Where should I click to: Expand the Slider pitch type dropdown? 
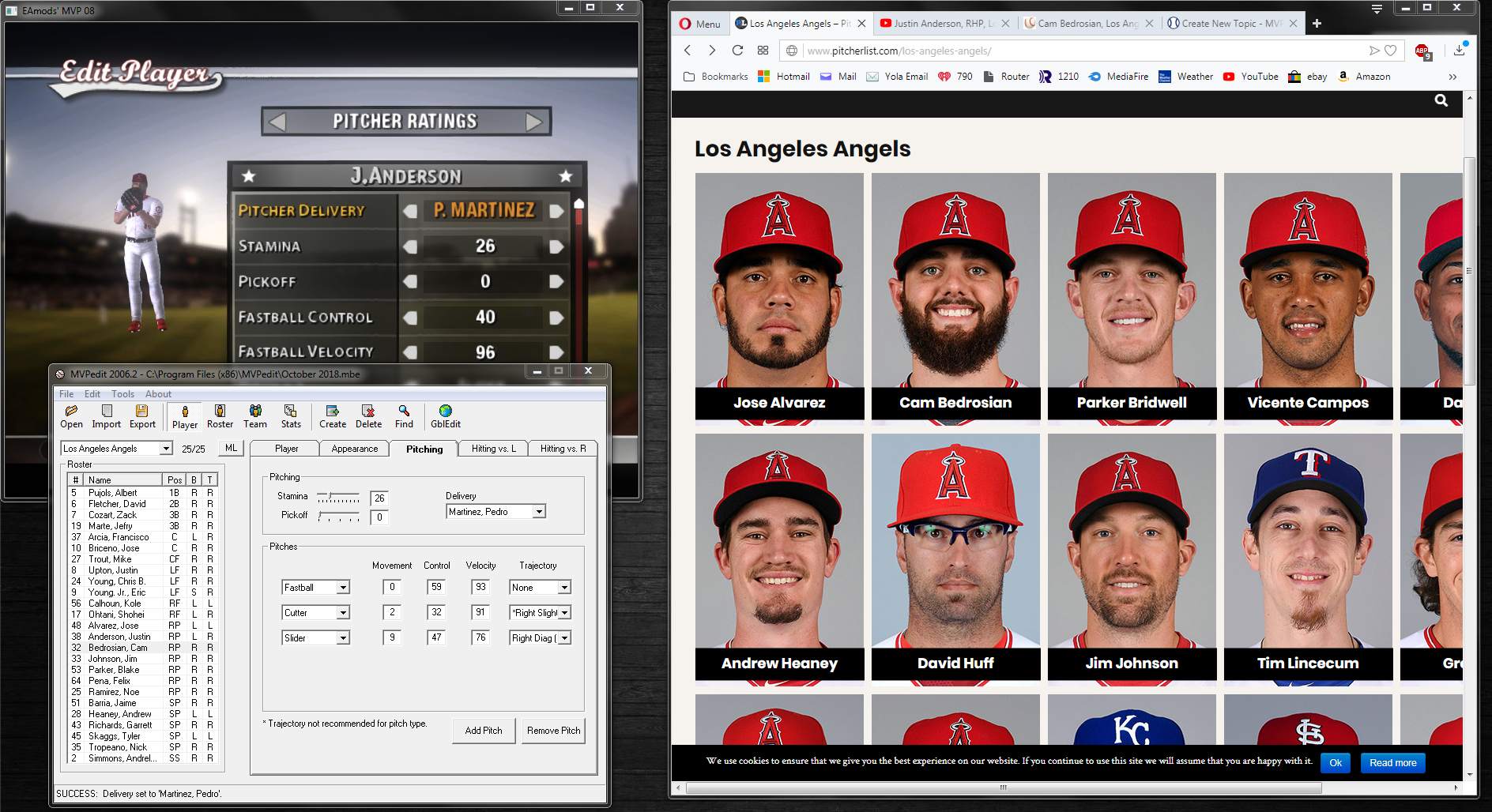pyautogui.click(x=343, y=638)
